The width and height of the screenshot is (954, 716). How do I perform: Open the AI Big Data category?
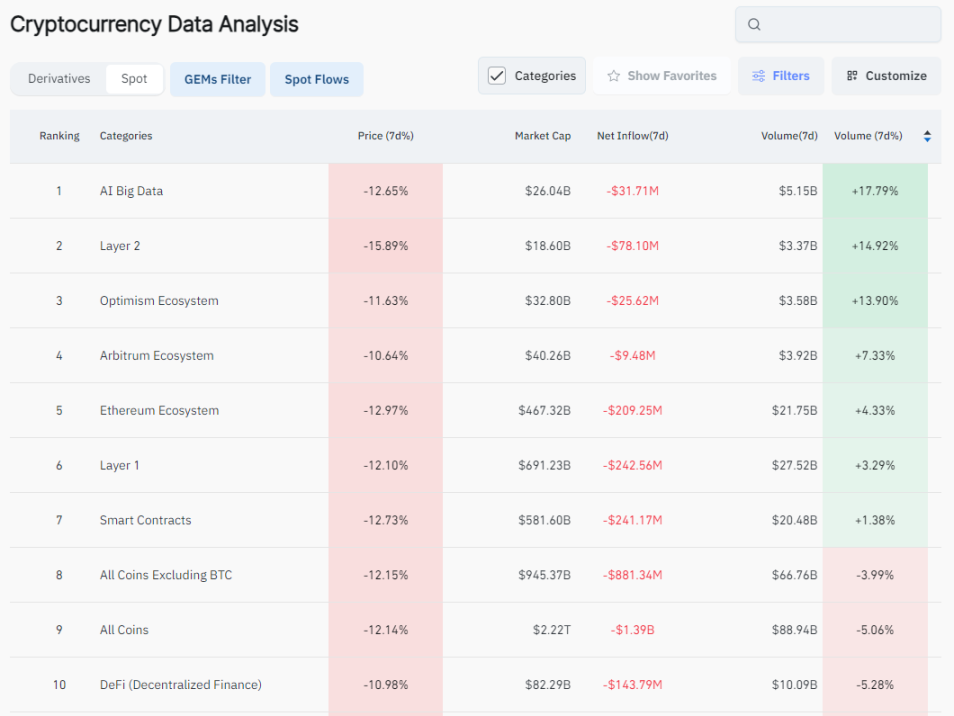131,191
